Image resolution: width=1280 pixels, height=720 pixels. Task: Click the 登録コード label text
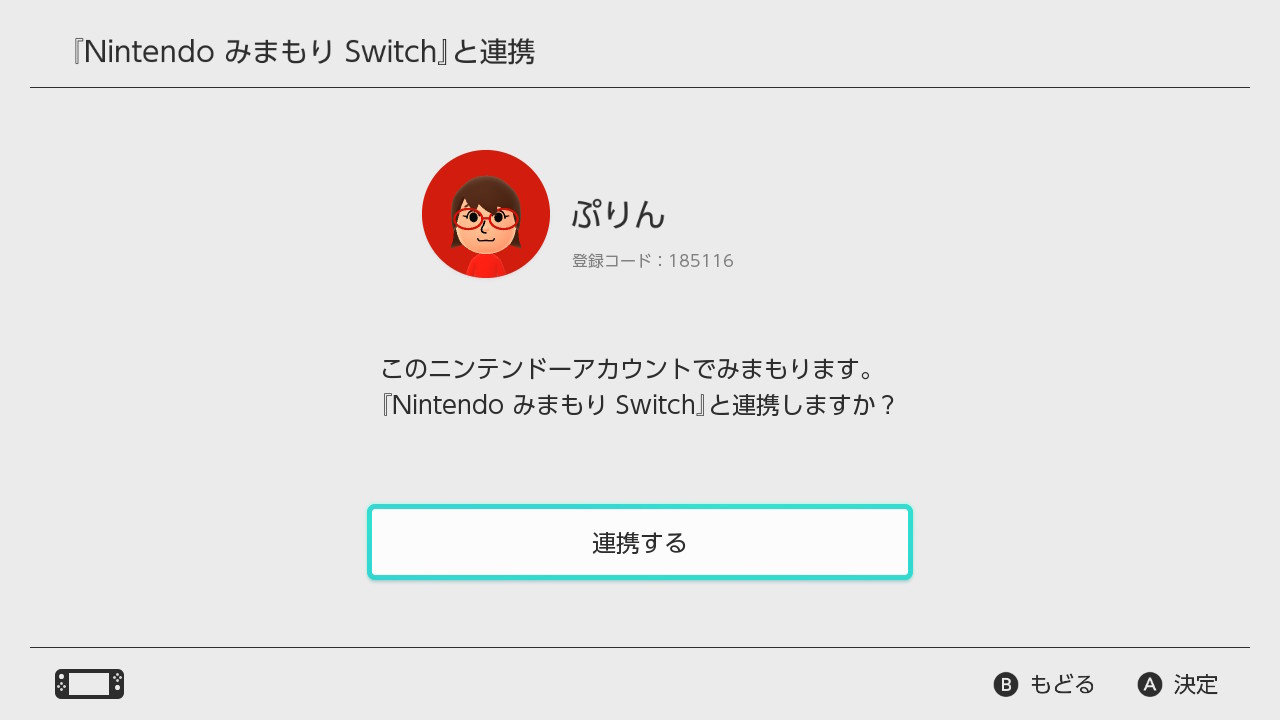coord(611,261)
